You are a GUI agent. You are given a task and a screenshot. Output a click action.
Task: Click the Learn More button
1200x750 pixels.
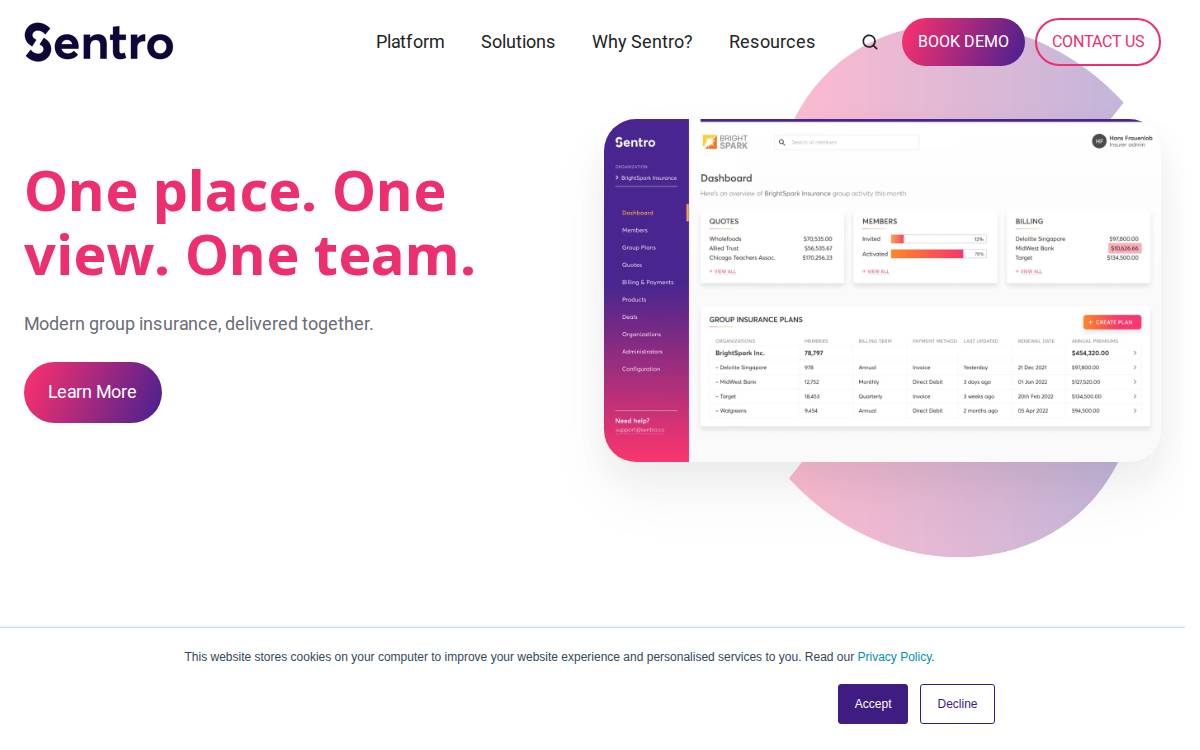click(x=93, y=392)
